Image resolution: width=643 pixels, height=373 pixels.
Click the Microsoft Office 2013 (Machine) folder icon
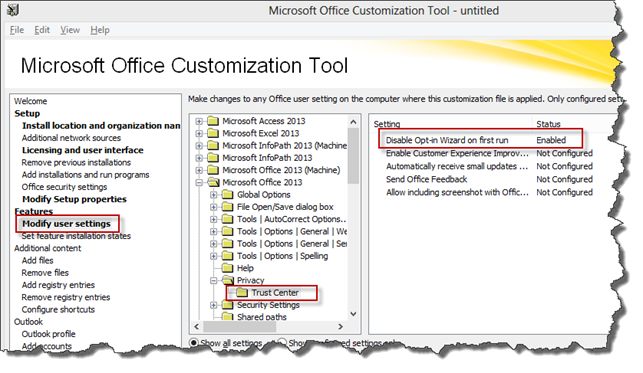[x=213, y=170]
